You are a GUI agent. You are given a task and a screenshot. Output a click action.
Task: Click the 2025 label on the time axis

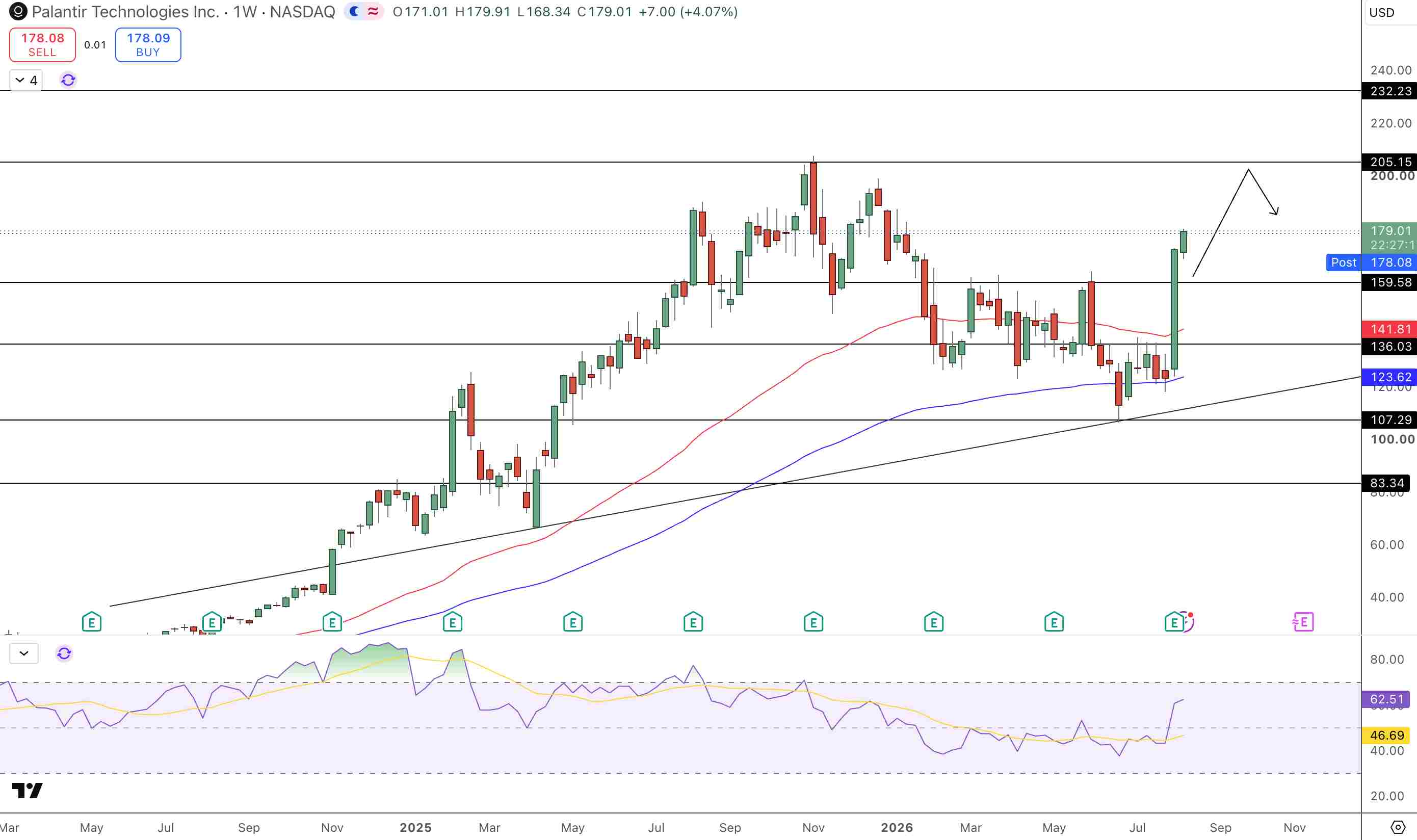(x=415, y=828)
